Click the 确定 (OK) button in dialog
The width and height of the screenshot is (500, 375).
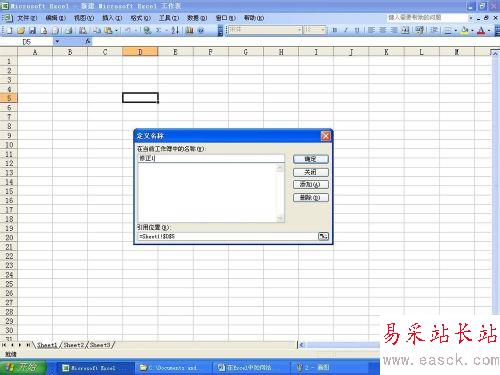click(311, 159)
